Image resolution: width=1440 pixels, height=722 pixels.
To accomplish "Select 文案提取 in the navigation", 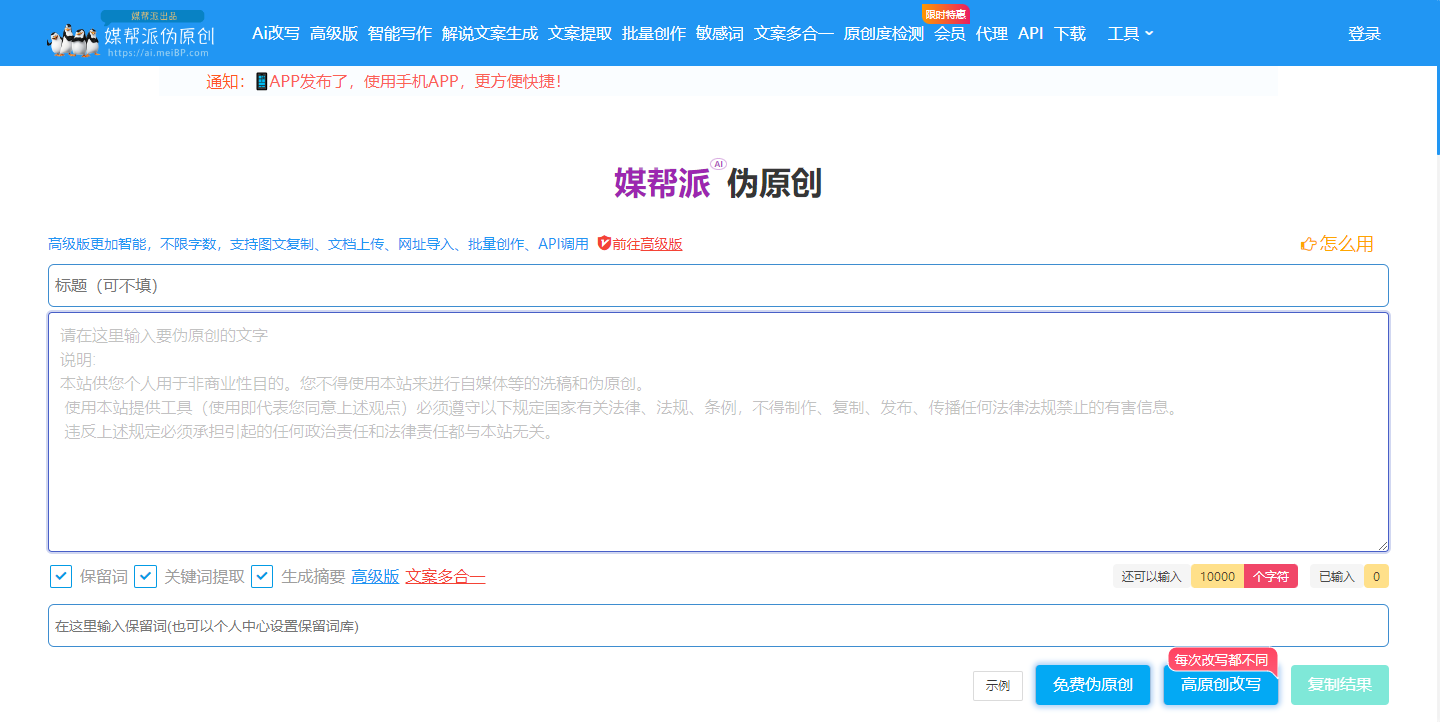I will pyautogui.click(x=580, y=33).
